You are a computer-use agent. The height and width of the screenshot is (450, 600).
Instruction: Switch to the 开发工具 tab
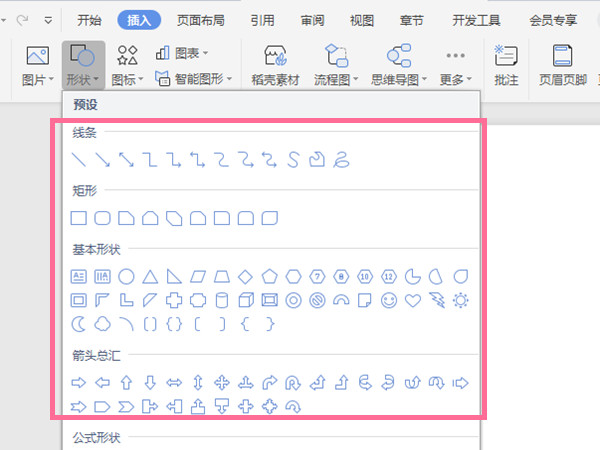(x=476, y=20)
